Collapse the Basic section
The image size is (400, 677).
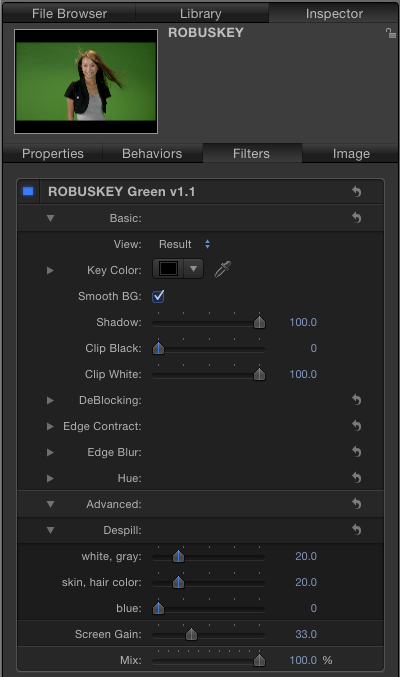tap(51, 218)
